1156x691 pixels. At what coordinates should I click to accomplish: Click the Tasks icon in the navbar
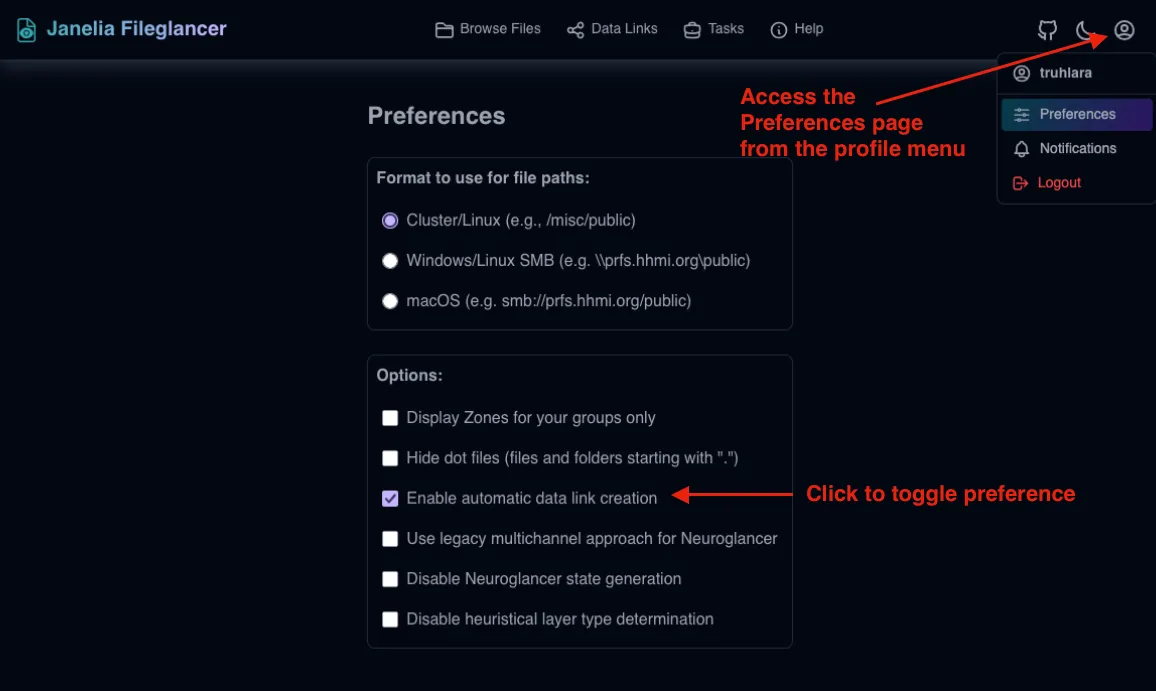tap(690, 29)
